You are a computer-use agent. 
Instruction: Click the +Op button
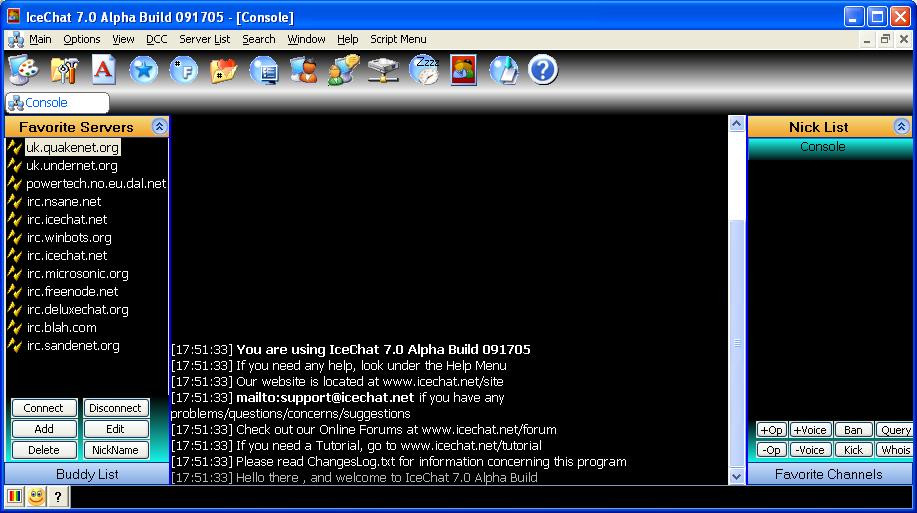771,430
